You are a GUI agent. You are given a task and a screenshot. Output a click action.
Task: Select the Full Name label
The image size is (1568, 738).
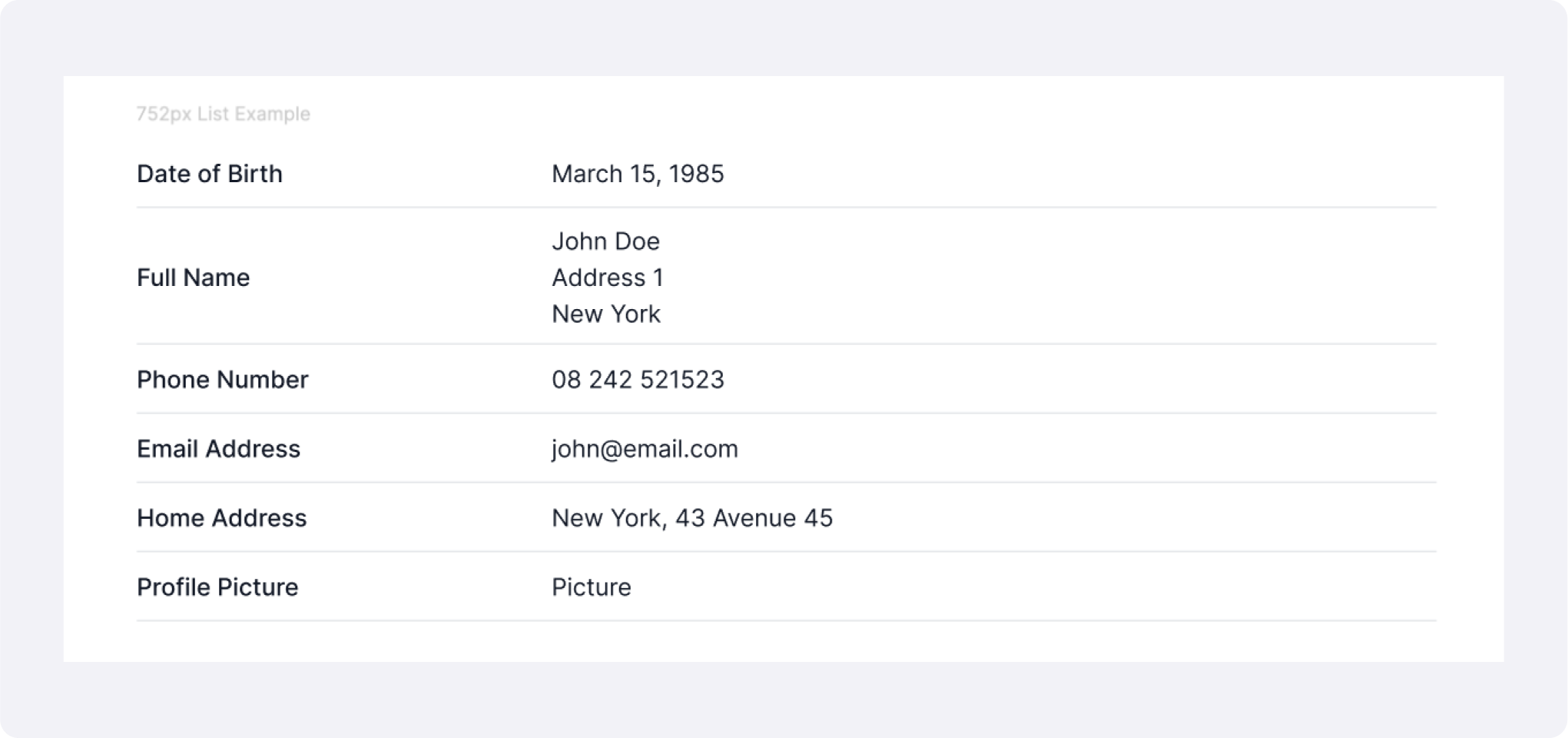pos(194,278)
